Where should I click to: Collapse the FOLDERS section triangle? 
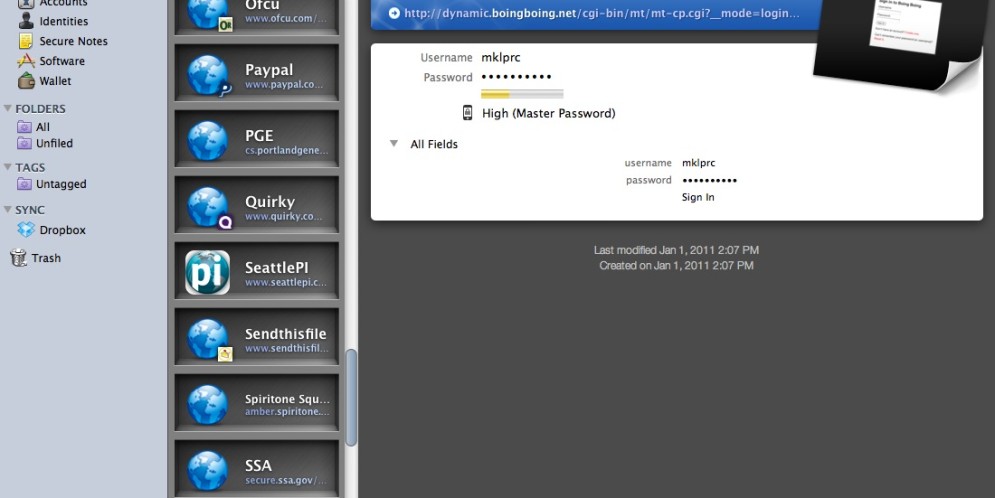pos(8,109)
